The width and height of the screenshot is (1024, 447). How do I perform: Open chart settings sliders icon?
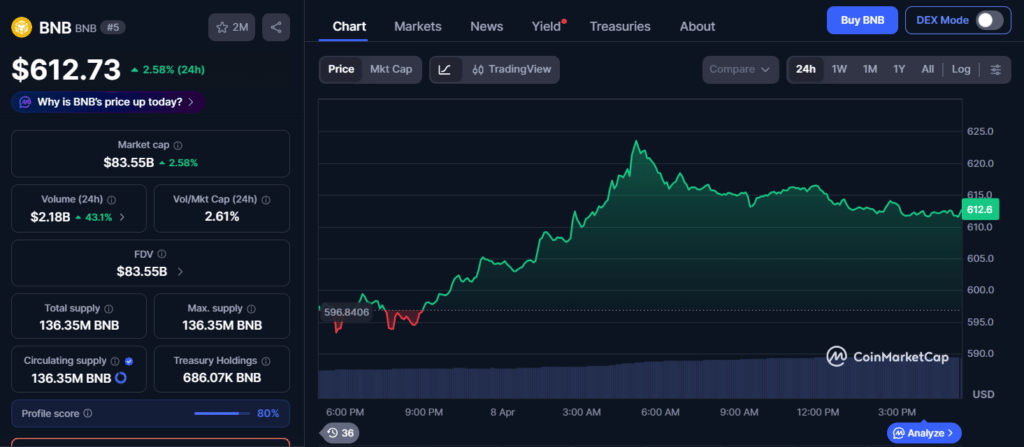click(995, 69)
